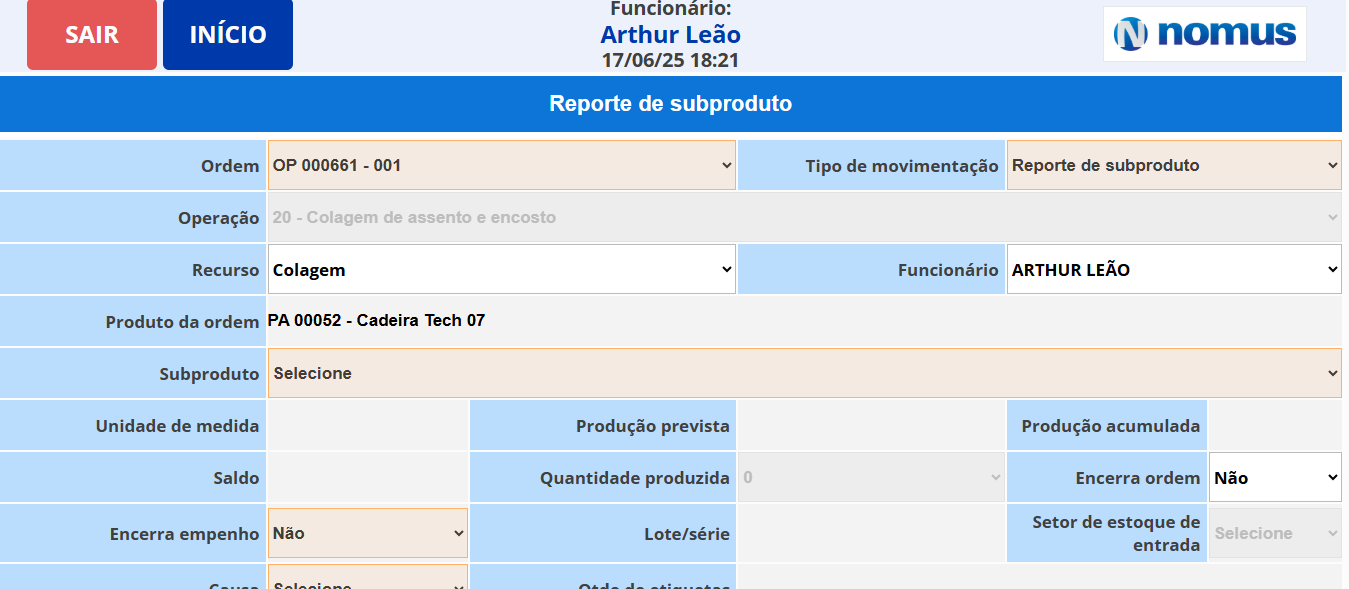Expand the Tipo de movimentação dropdown
This screenshot has height=589, width=1349.
[x=1174, y=165]
